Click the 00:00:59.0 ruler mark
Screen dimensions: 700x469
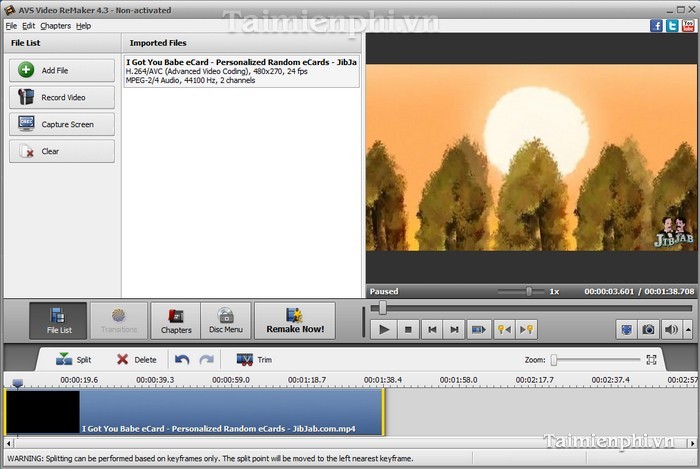231,380
